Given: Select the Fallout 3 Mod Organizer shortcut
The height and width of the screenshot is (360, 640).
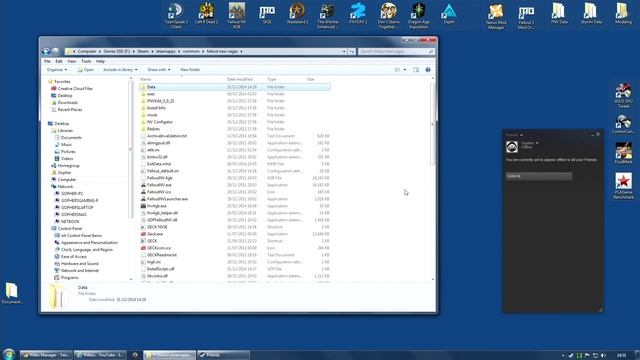Looking at the screenshot, I should [x=526, y=16].
